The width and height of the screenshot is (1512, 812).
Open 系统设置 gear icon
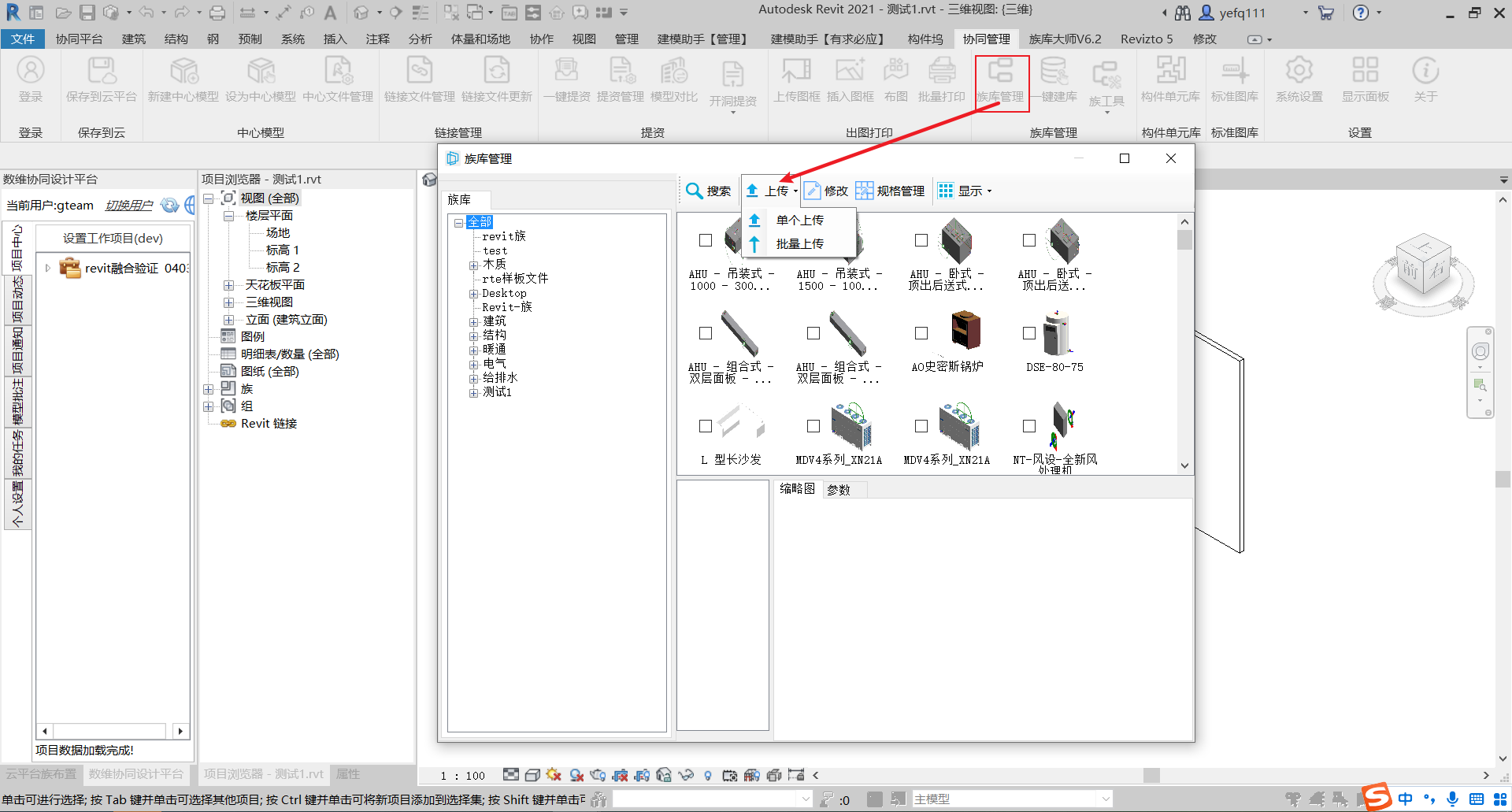point(1299,79)
